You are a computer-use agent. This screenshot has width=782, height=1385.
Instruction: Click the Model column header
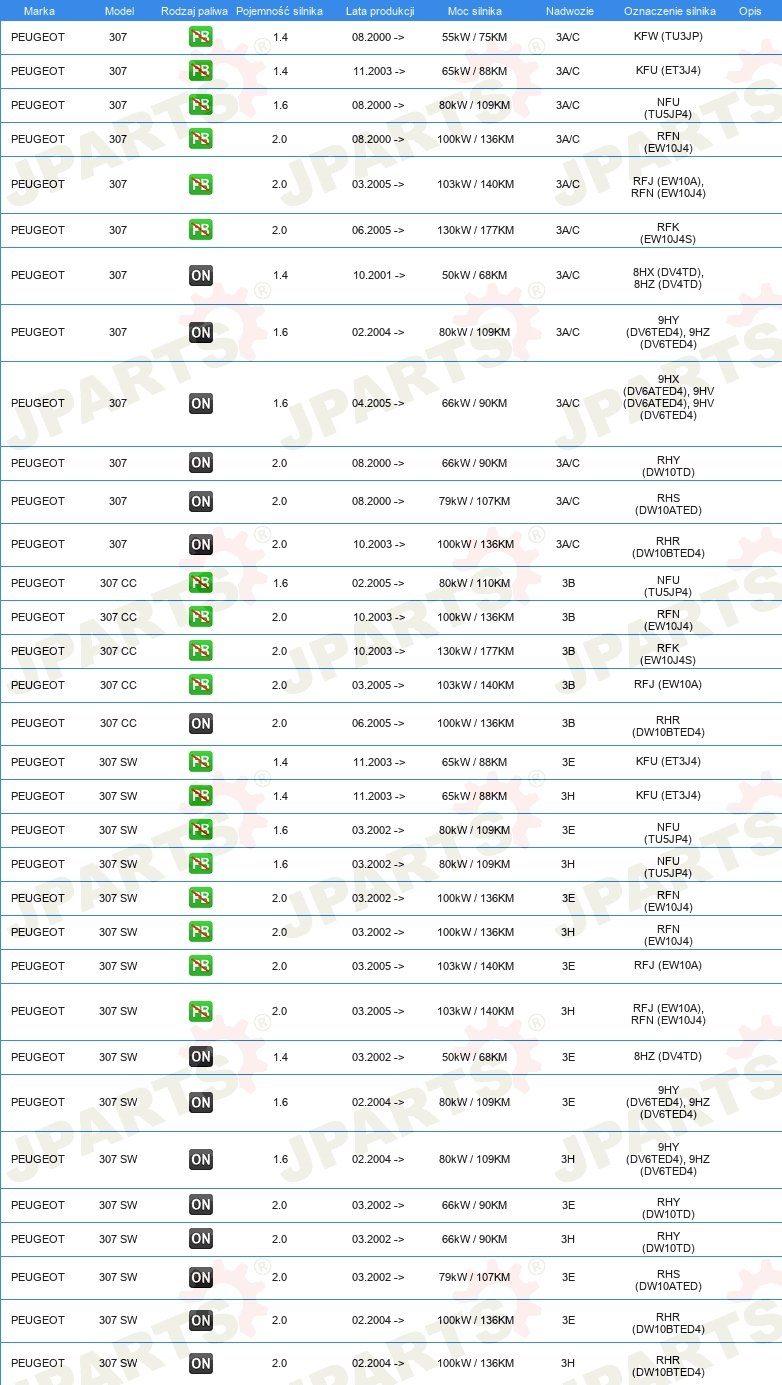point(119,11)
